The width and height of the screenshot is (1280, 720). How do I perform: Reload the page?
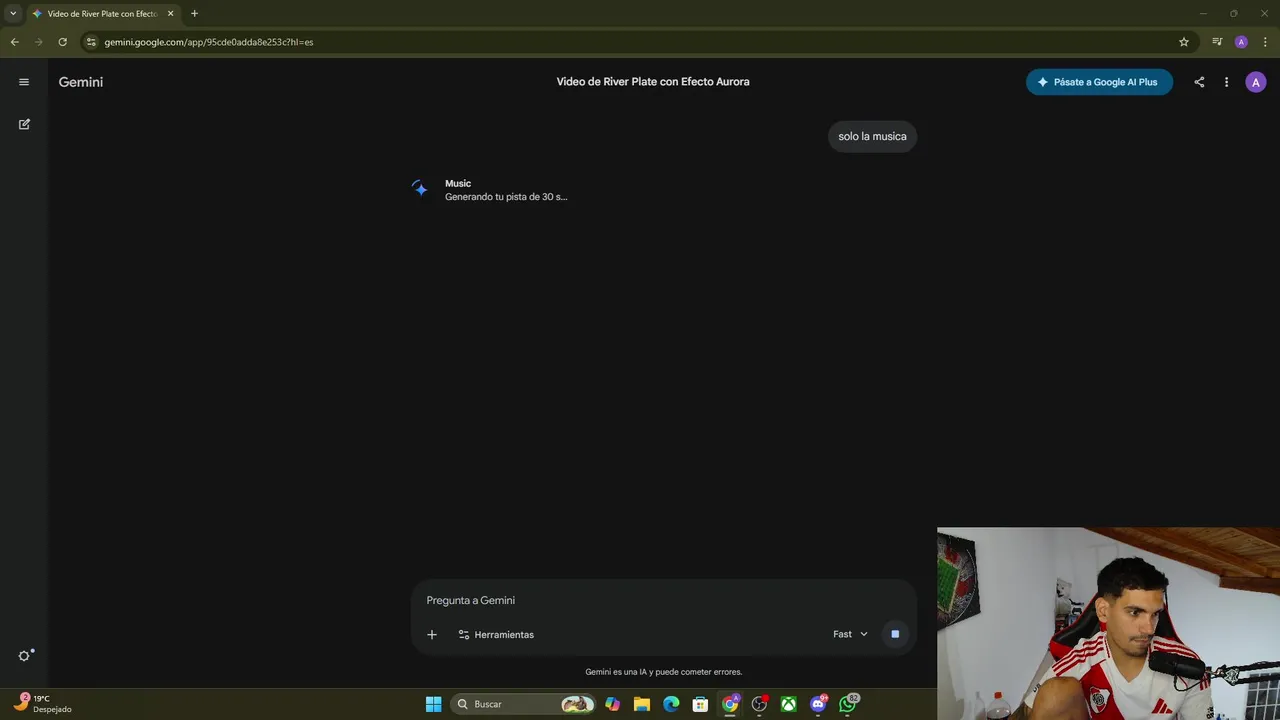(x=62, y=42)
